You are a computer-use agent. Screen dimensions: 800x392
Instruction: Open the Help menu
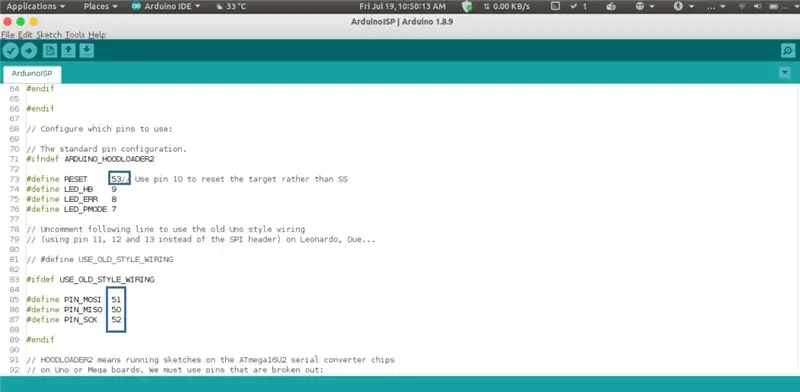pyautogui.click(x=97, y=35)
